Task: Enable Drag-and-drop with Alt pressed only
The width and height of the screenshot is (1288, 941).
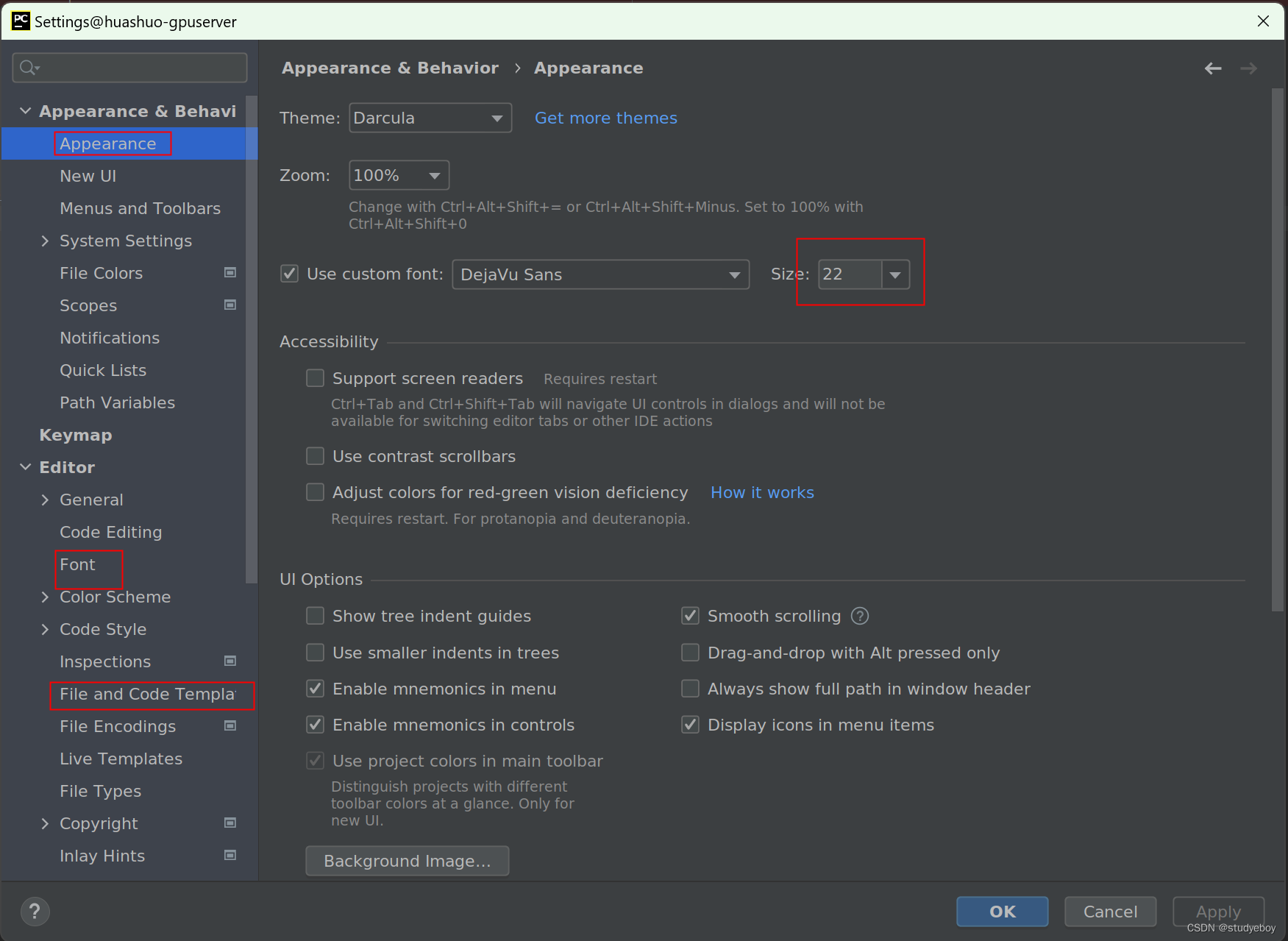Action: pyautogui.click(x=690, y=652)
